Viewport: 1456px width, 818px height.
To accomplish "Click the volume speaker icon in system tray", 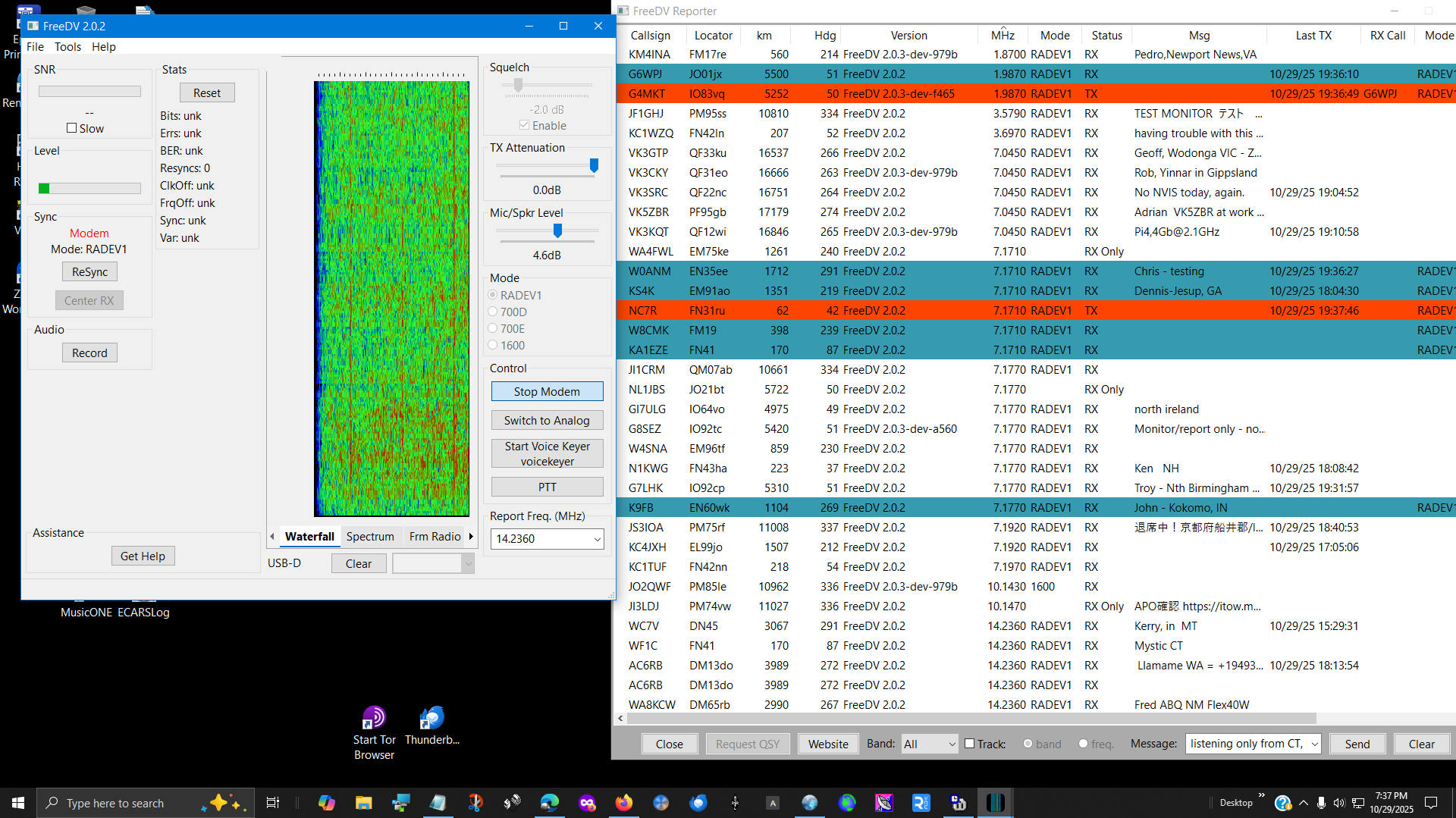I will point(1338,803).
